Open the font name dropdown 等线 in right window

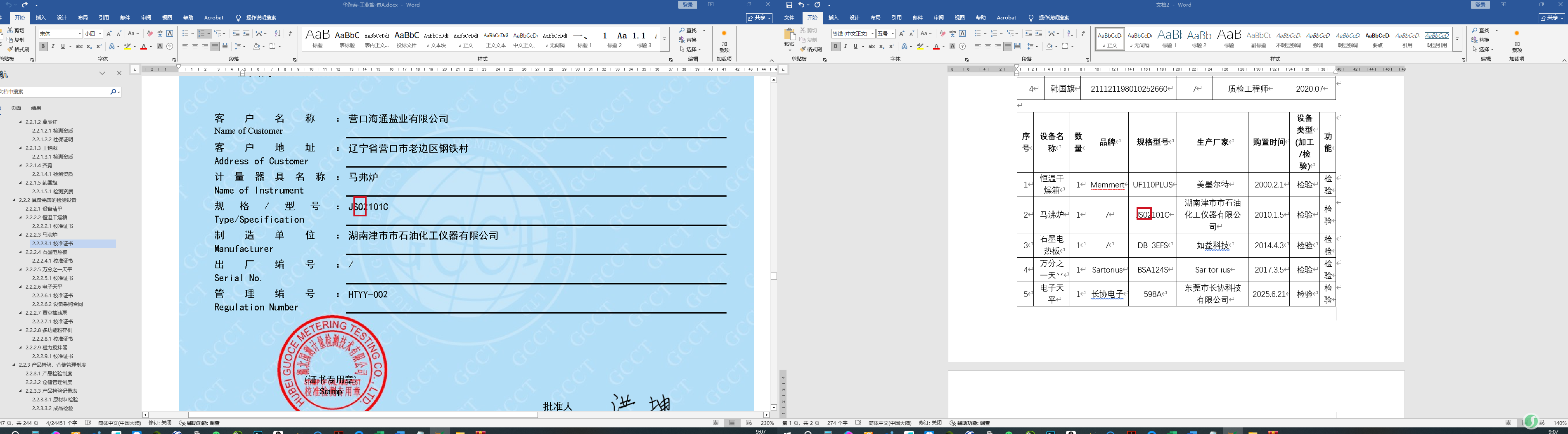click(873, 33)
